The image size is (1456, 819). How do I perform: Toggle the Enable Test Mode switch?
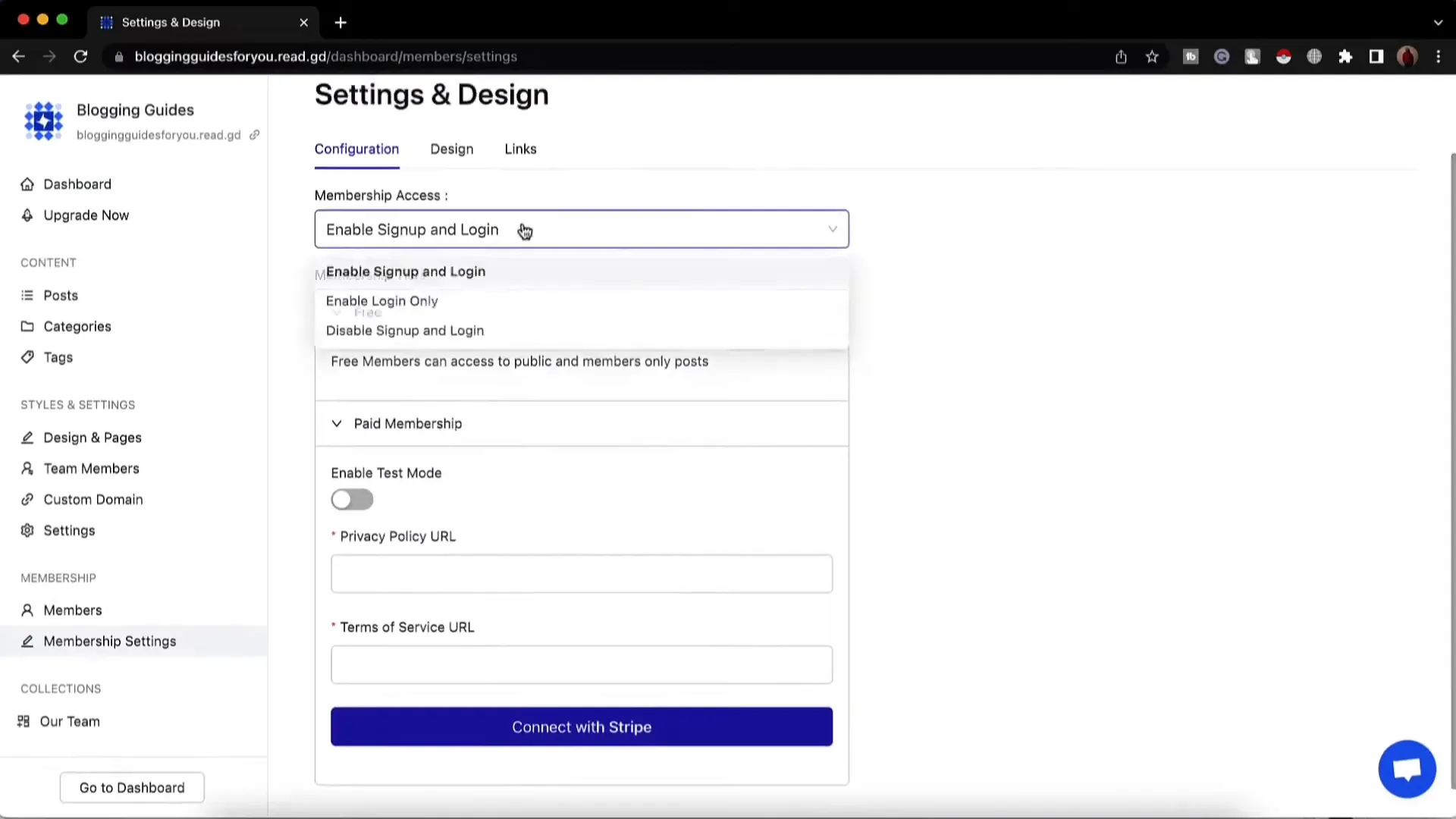pyautogui.click(x=352, y=500)
